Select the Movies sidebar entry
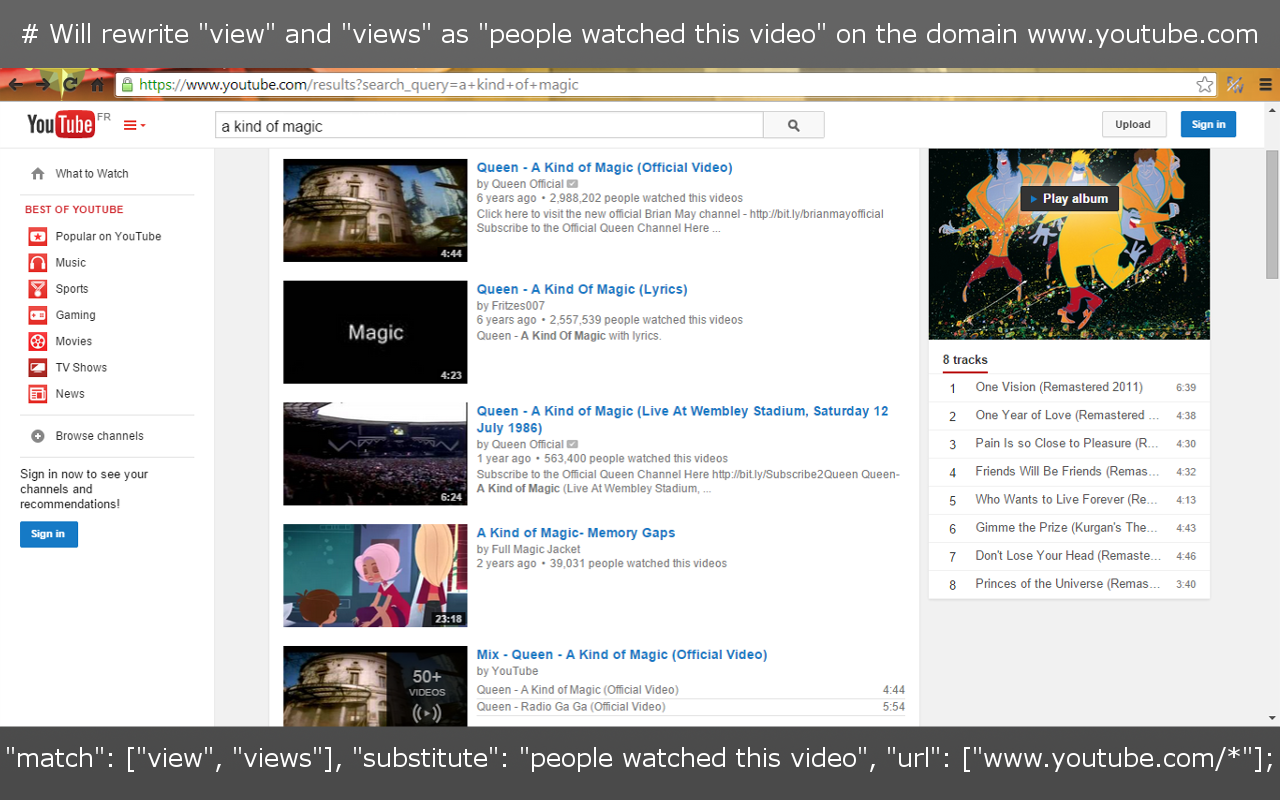1280x800 pixels. [x=74, y=341]
